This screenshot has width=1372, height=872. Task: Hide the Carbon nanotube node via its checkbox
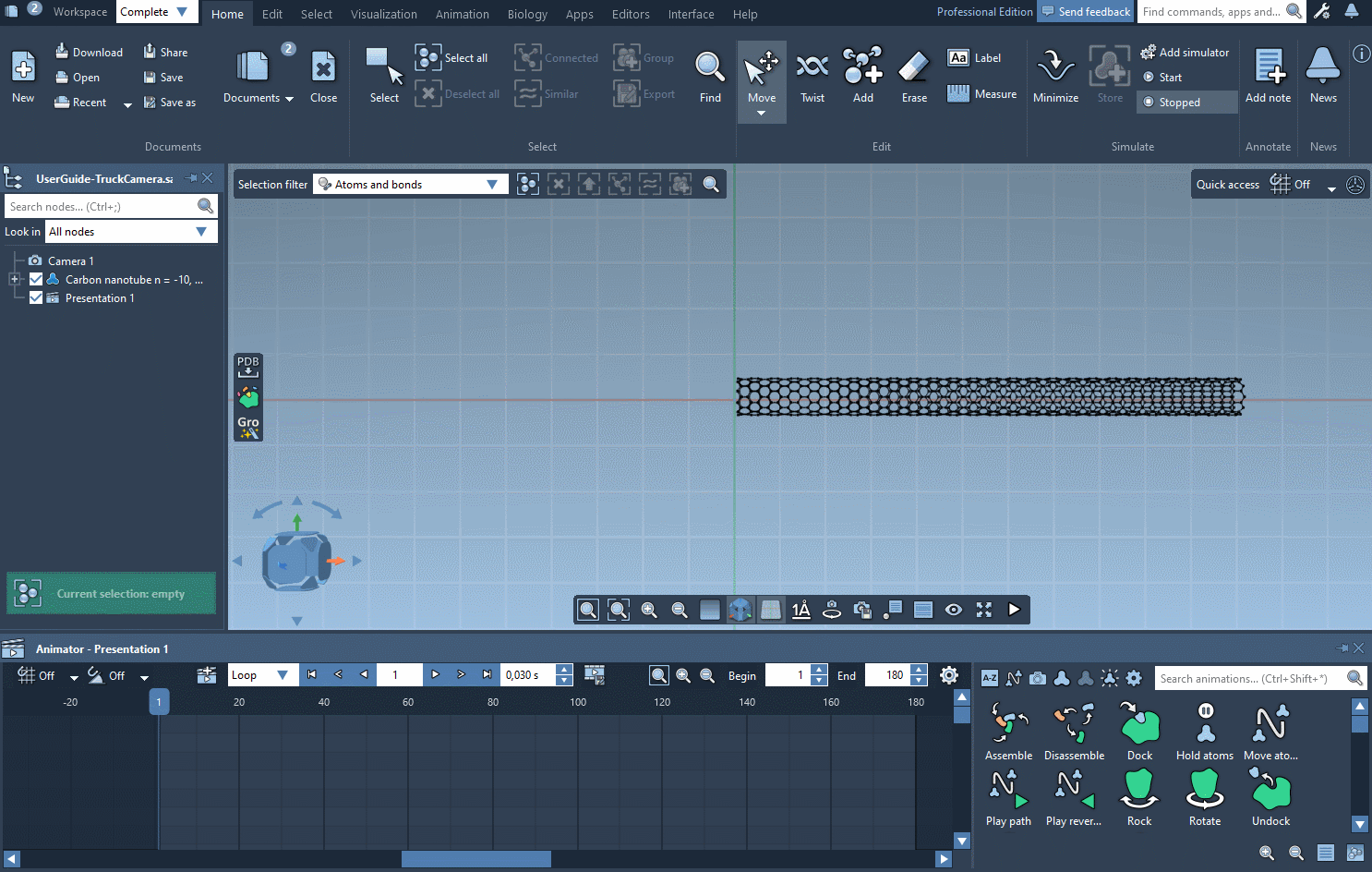[x=35, y=279]
